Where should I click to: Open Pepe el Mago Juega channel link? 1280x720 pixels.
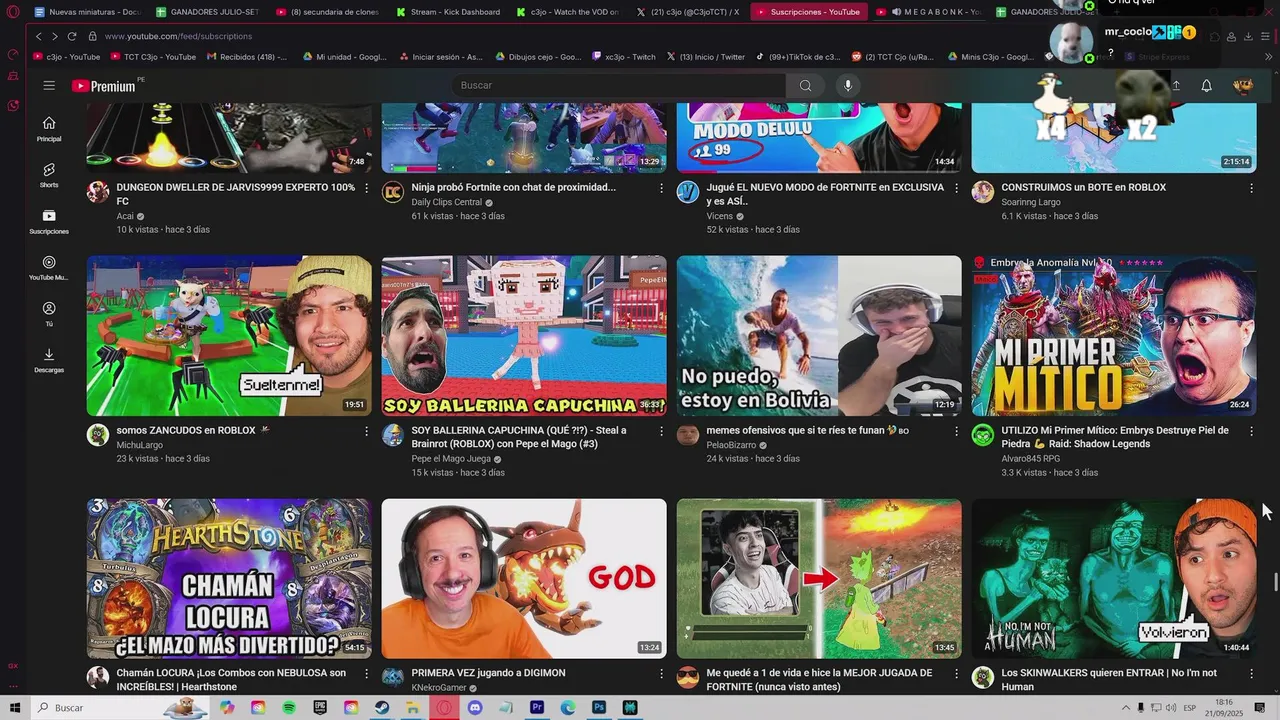pyautogui.click(x=451, y=459)
